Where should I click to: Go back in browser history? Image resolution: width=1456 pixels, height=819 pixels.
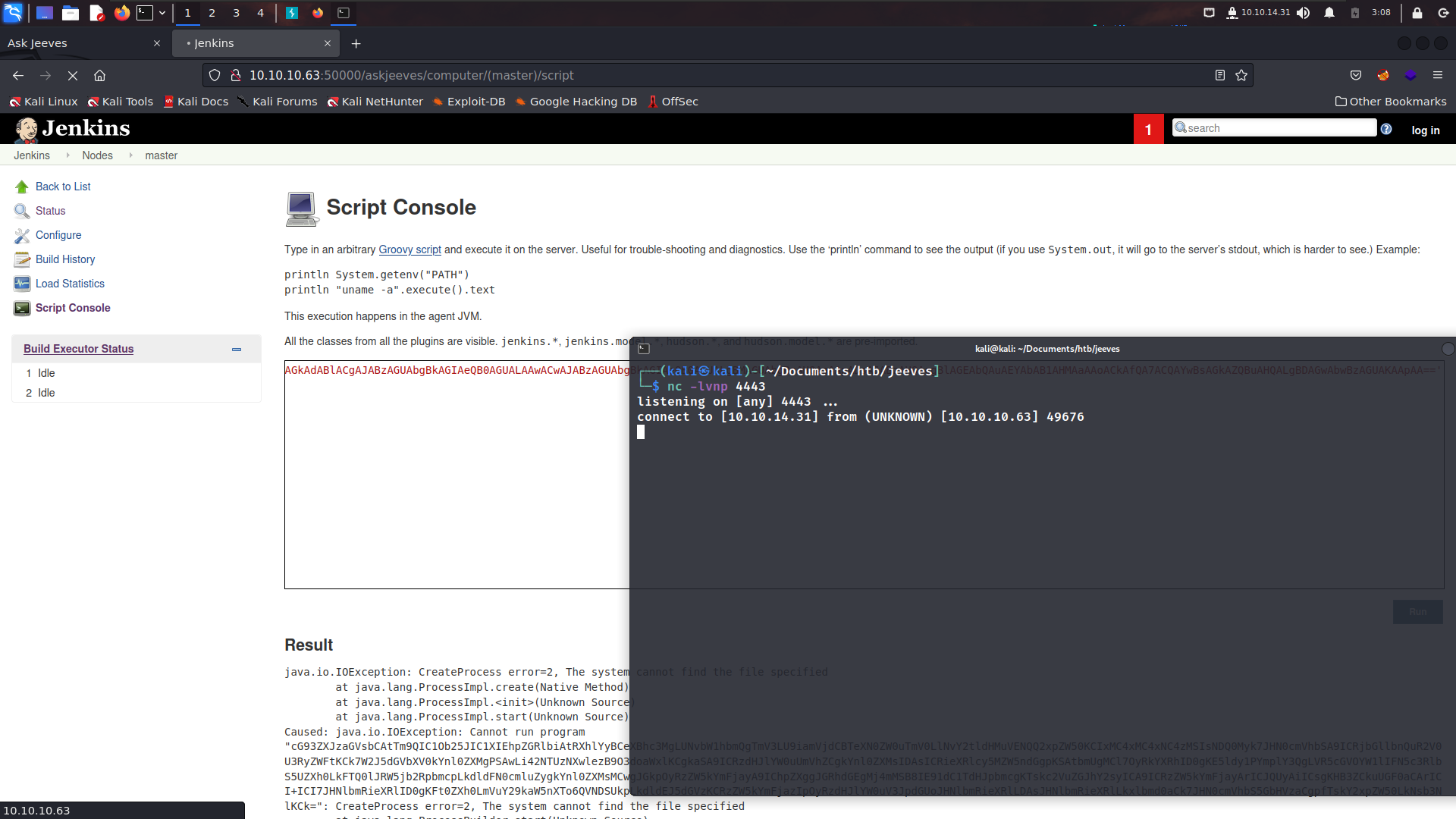tap(18, 75)
